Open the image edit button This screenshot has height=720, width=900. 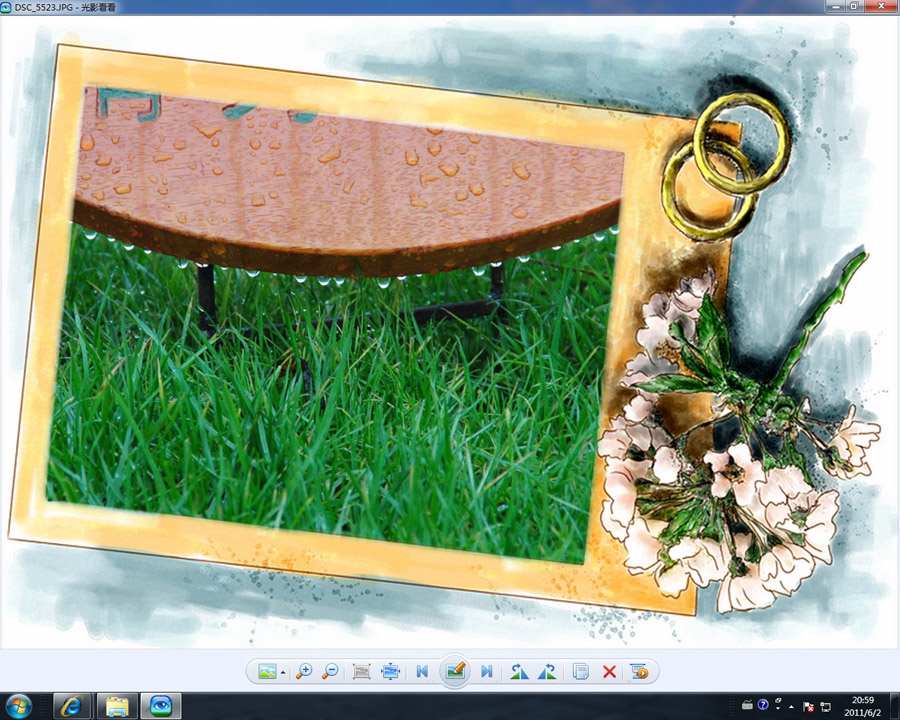pyautogui.click(x=455, y=671)
